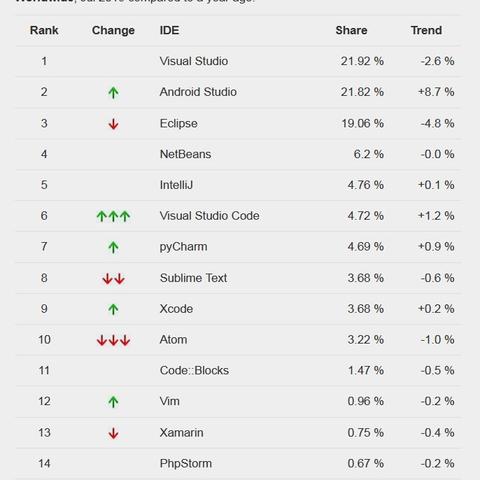
Task: Click the Rank column header
Action: (44, 30)
